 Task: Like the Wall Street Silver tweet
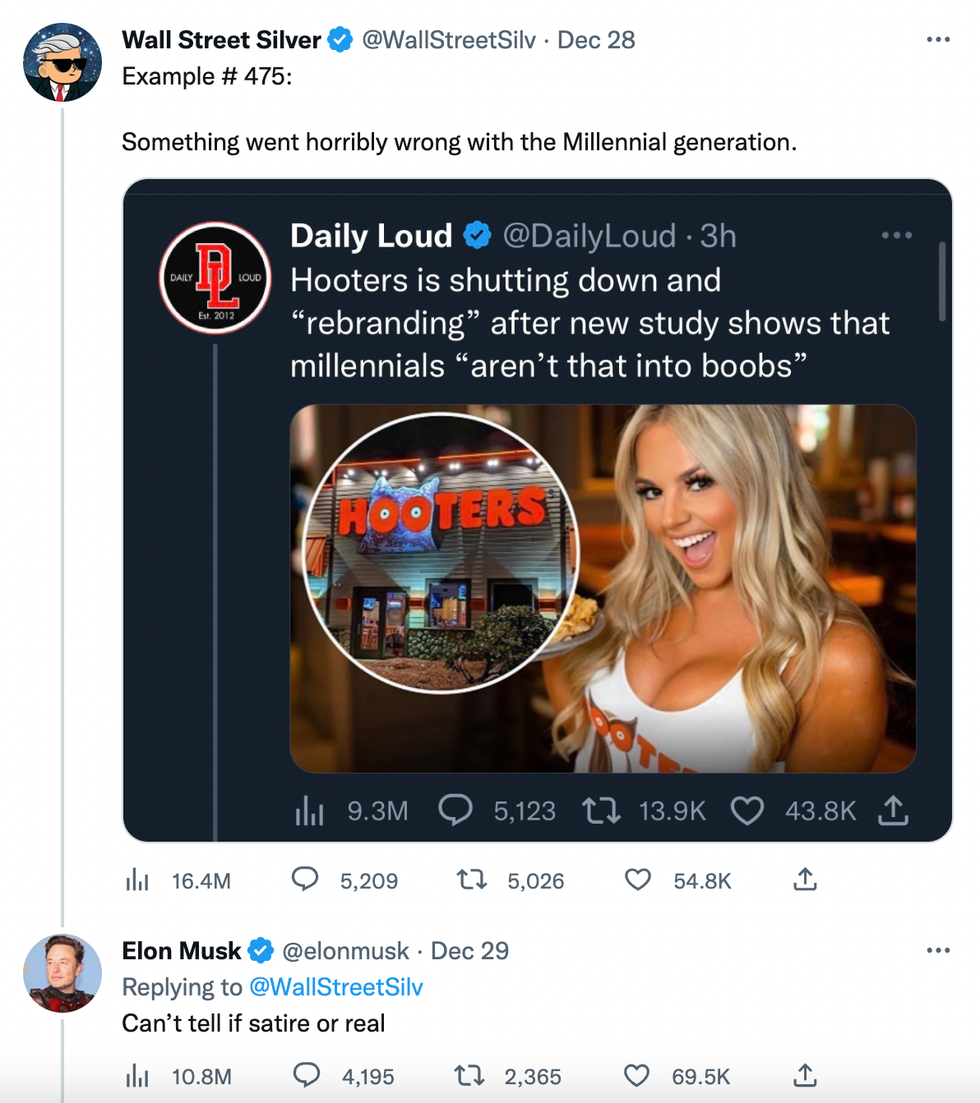click(638, 880)
